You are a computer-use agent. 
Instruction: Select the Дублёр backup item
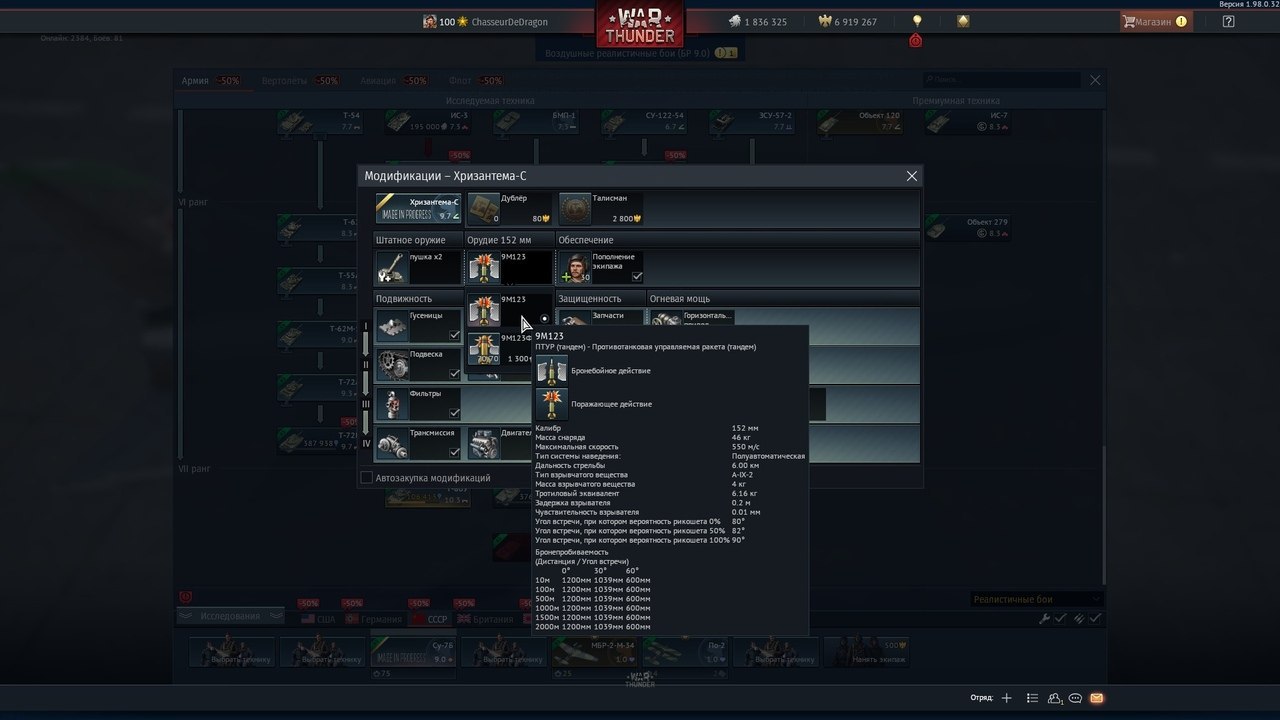511,209
